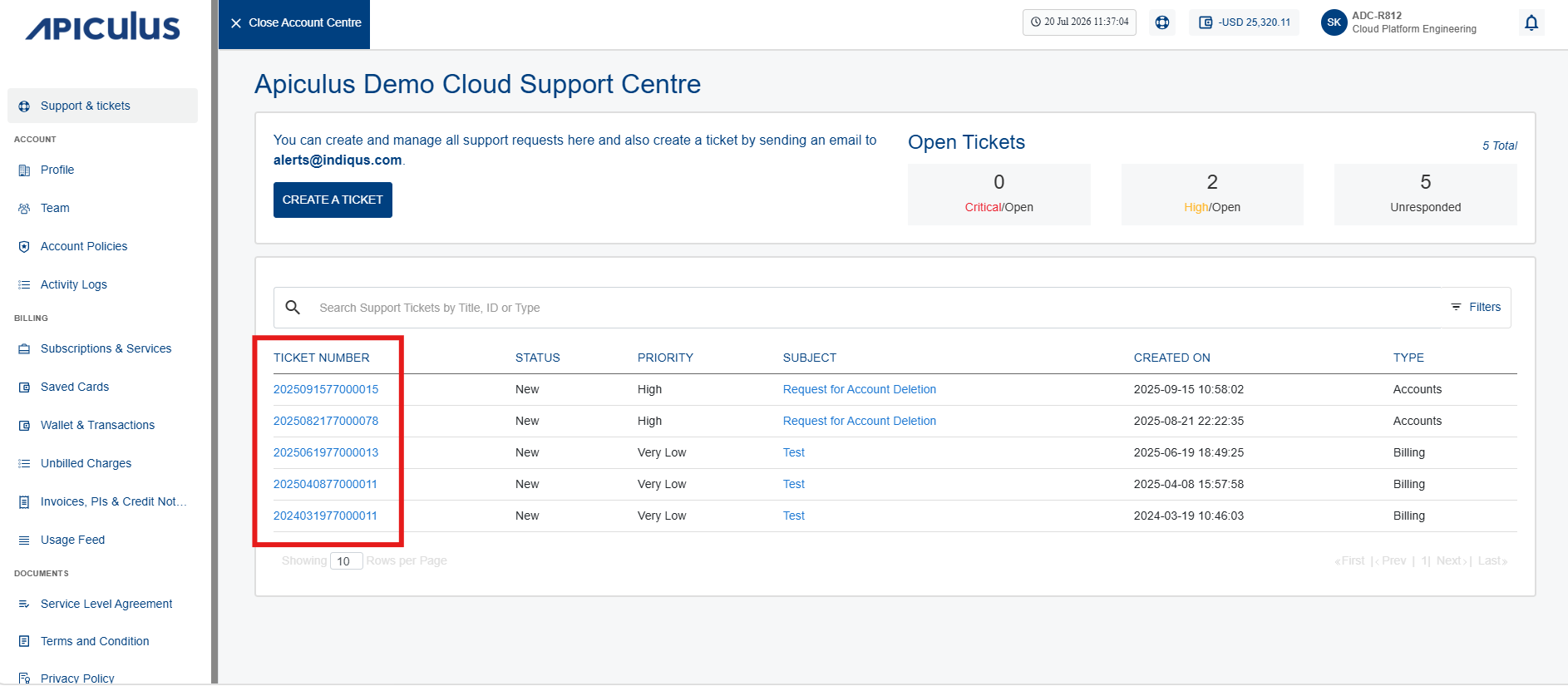
Task: Click the PRIORITY column header
Action: point(665,358)
